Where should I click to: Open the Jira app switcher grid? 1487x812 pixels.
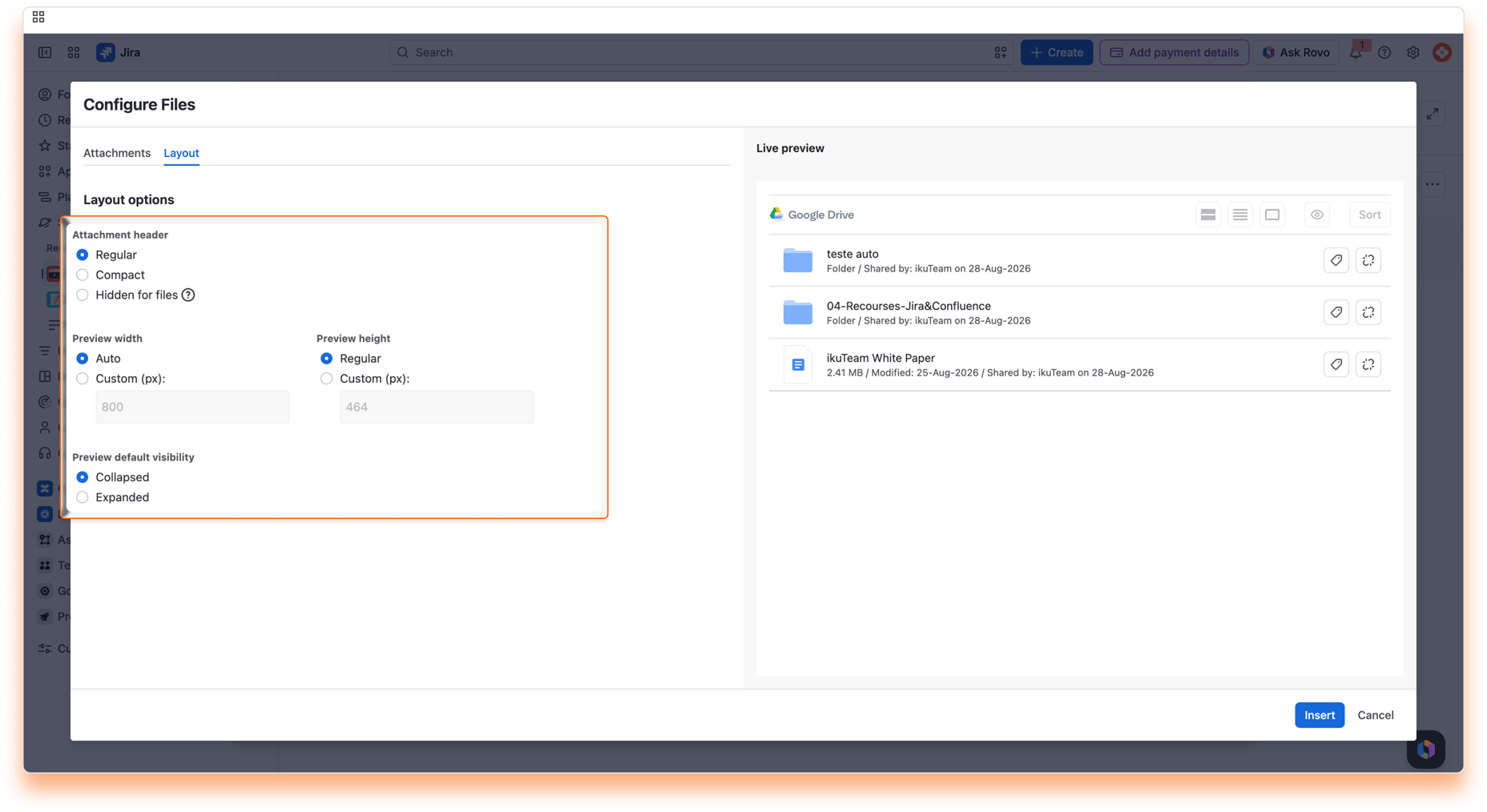[x=74, y=52]
